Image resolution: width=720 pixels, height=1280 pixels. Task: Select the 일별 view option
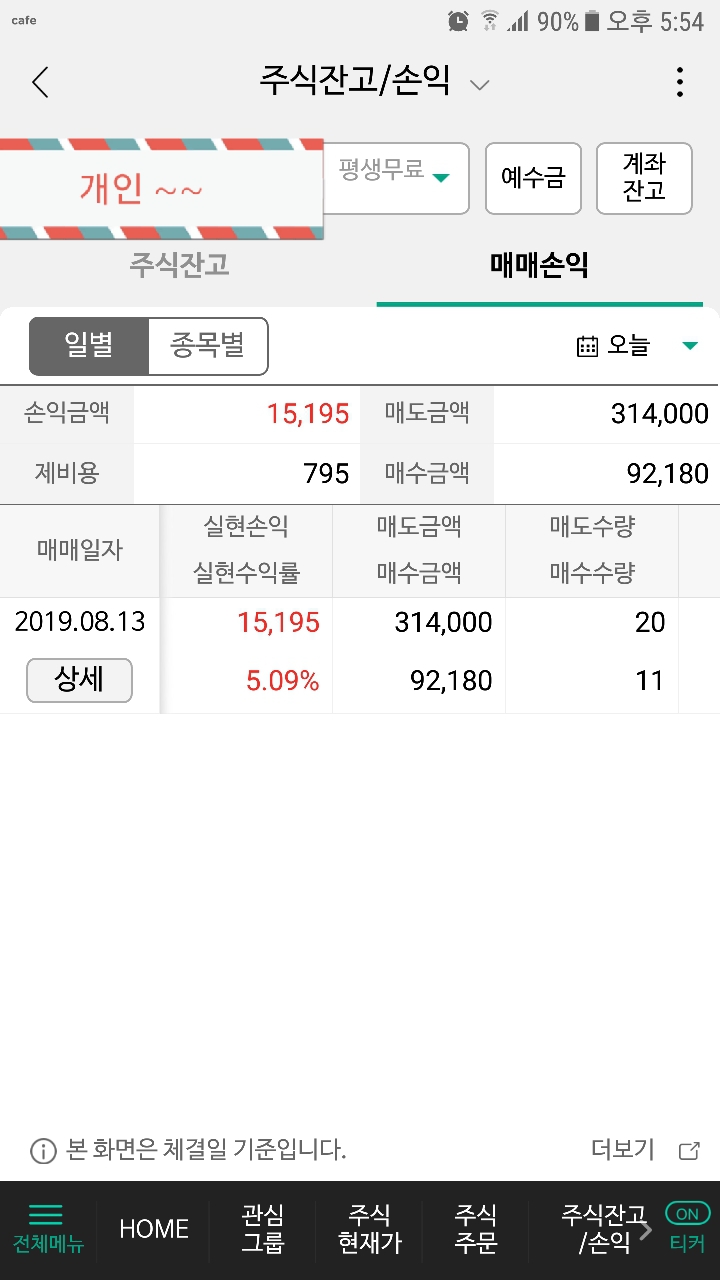pos(89,346)
